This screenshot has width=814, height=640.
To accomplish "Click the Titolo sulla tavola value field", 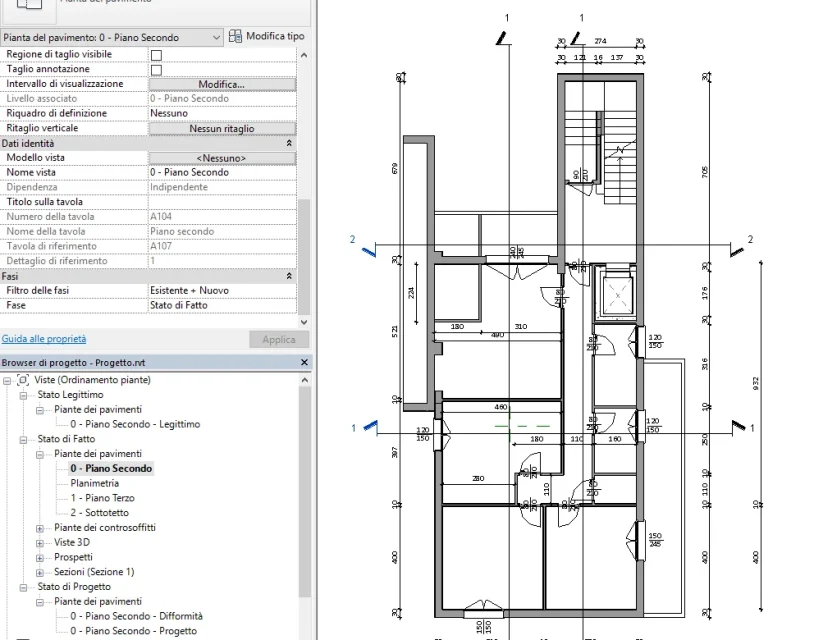I will (222, 202).
